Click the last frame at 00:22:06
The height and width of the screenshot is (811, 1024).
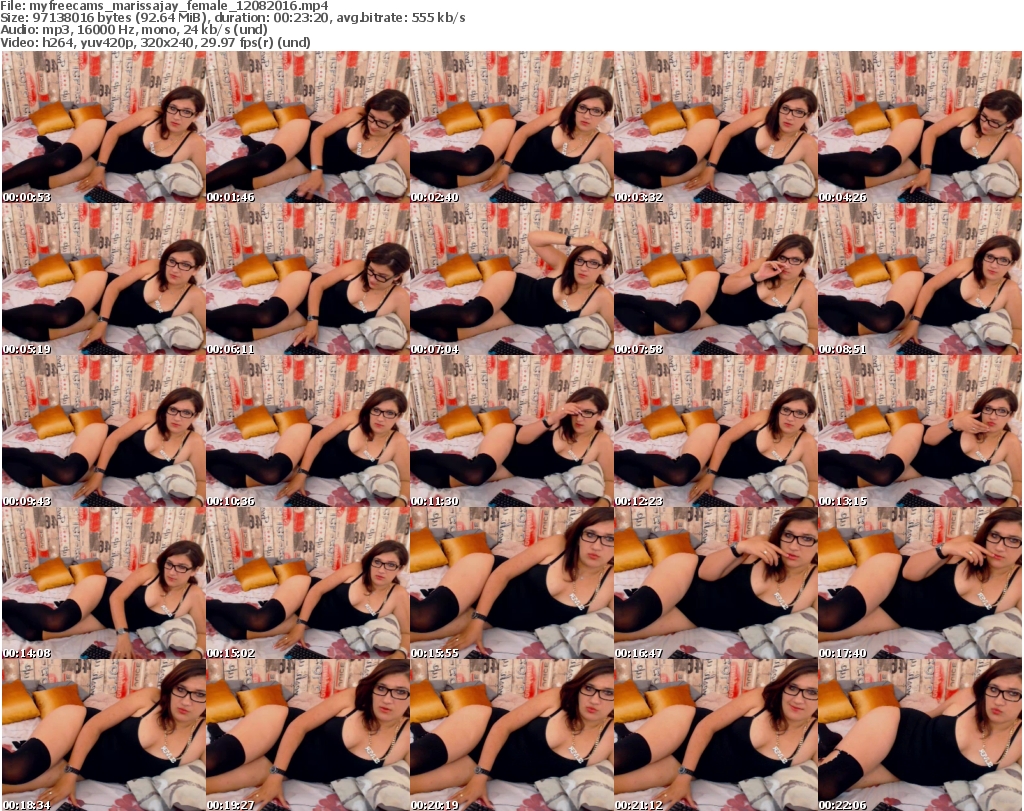tap(920, 735)
